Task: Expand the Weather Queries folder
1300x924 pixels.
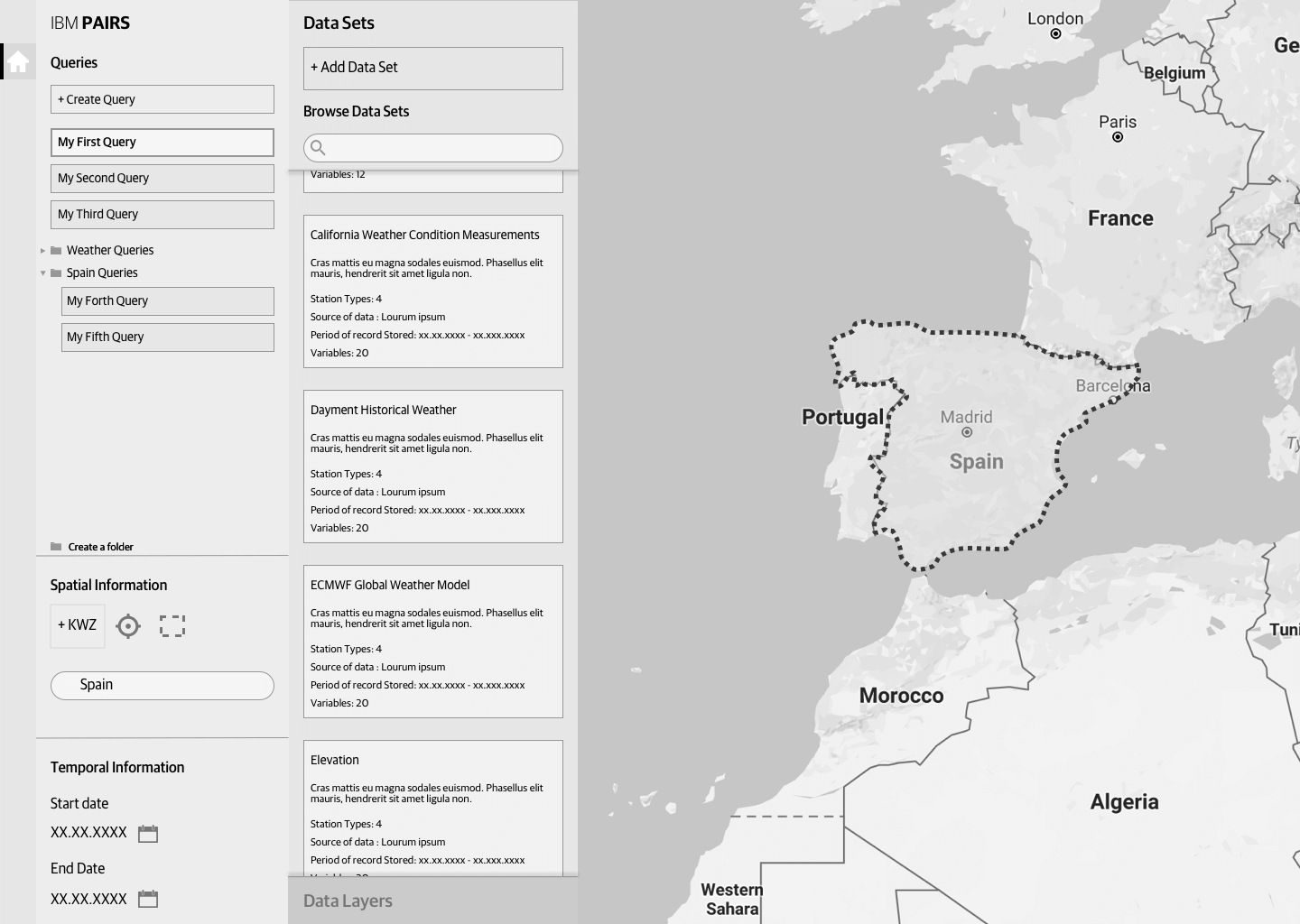Action: click(42, 250)
